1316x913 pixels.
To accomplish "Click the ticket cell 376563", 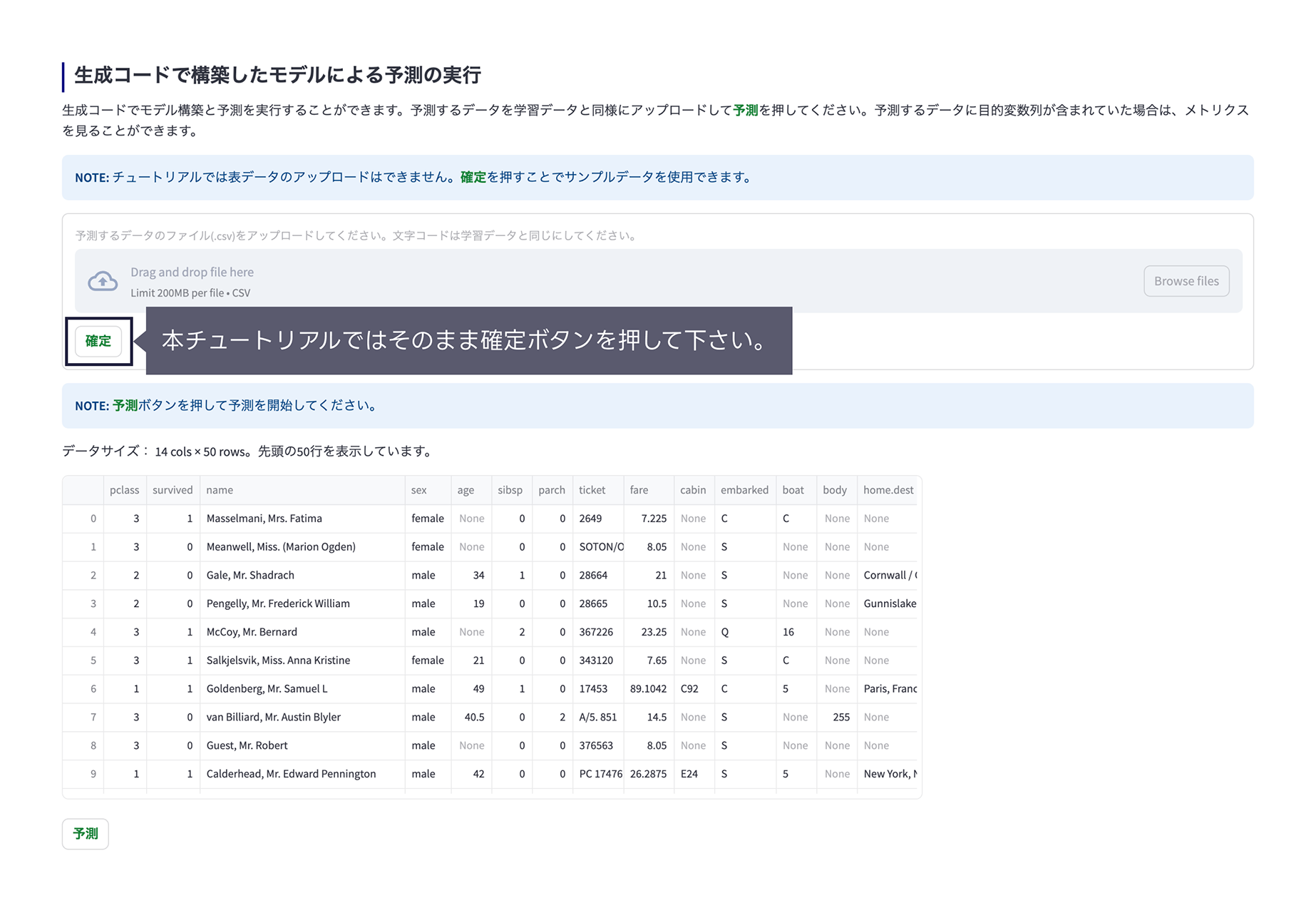I will click(x=598, y=746).
